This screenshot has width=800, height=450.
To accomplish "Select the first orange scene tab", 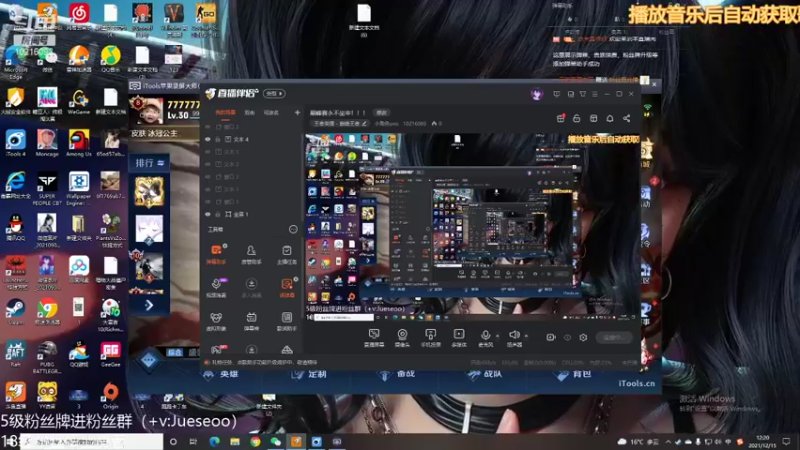I will (225, 112).
